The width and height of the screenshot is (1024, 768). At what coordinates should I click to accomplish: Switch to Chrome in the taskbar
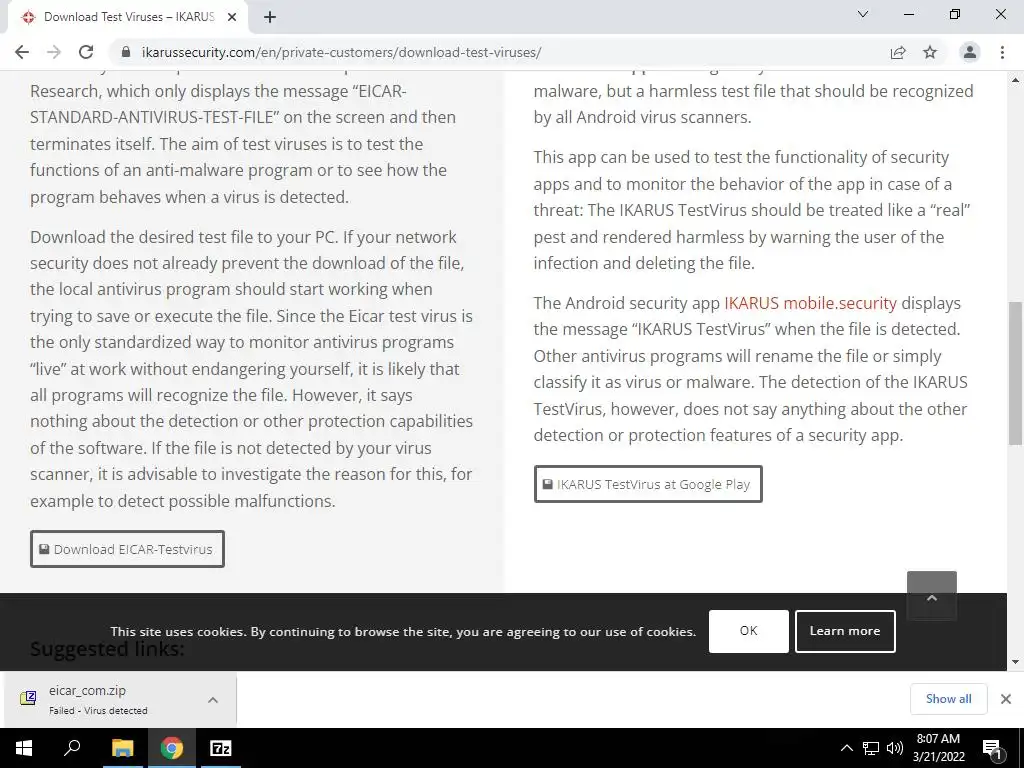pos(172,748)
